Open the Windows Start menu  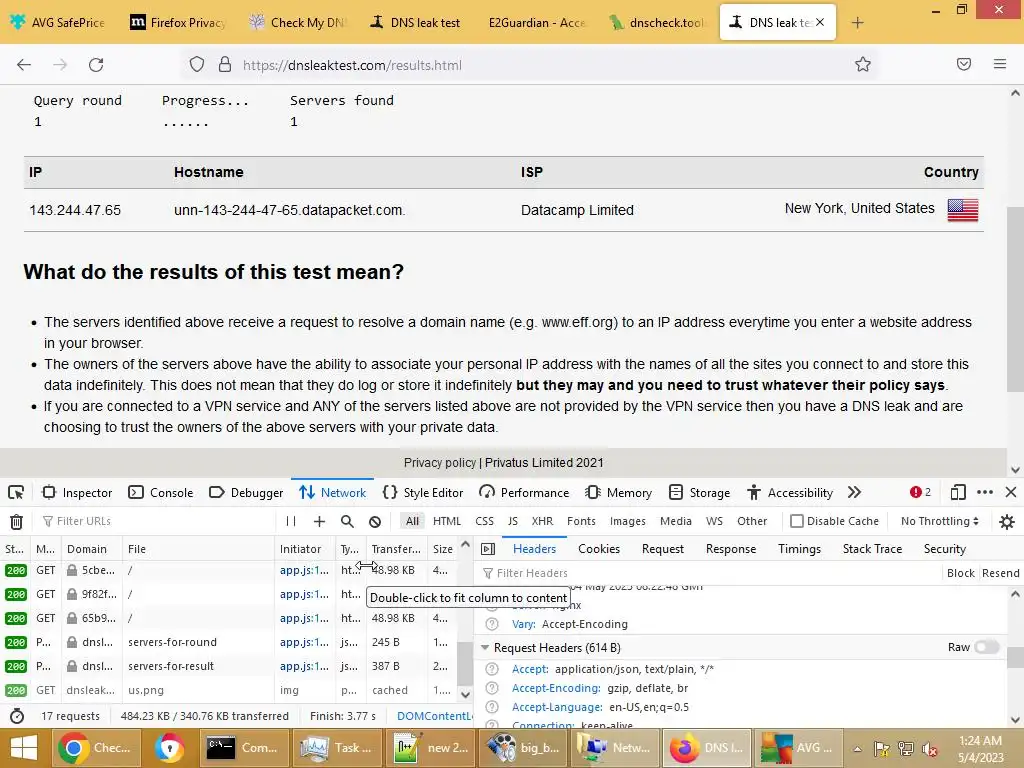pyautogui.click(x=24, y=748)
